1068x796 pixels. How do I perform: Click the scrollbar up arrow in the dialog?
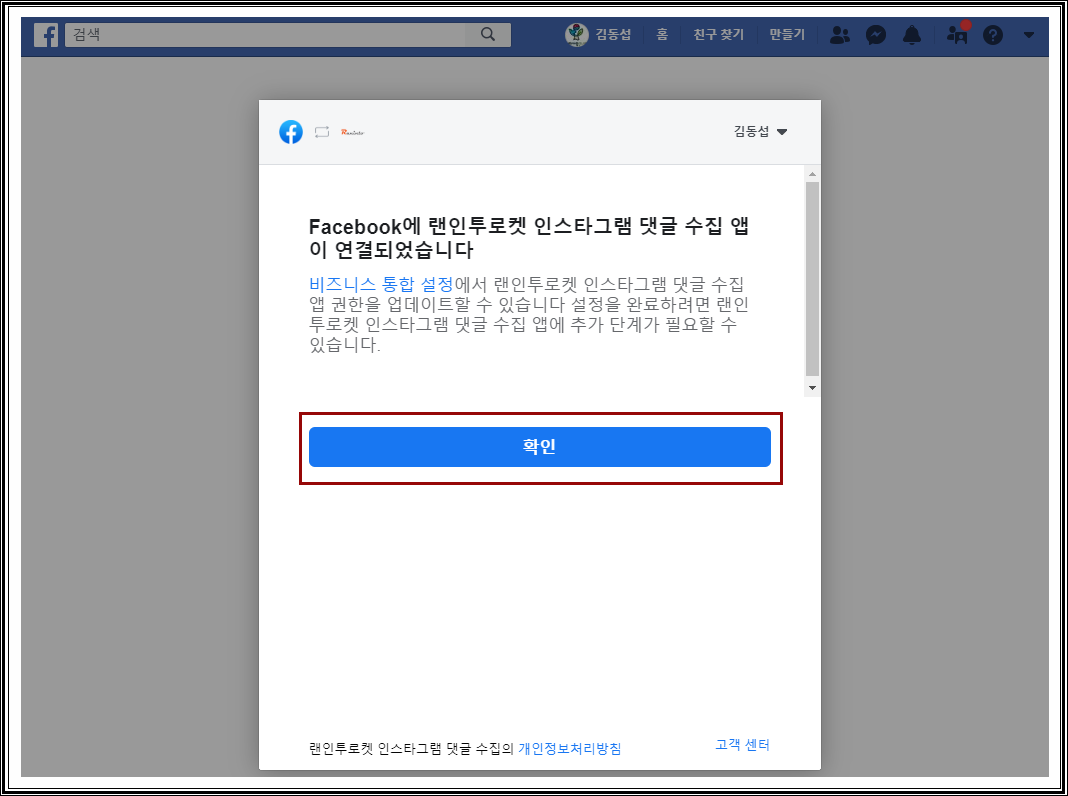pos(812,174)
